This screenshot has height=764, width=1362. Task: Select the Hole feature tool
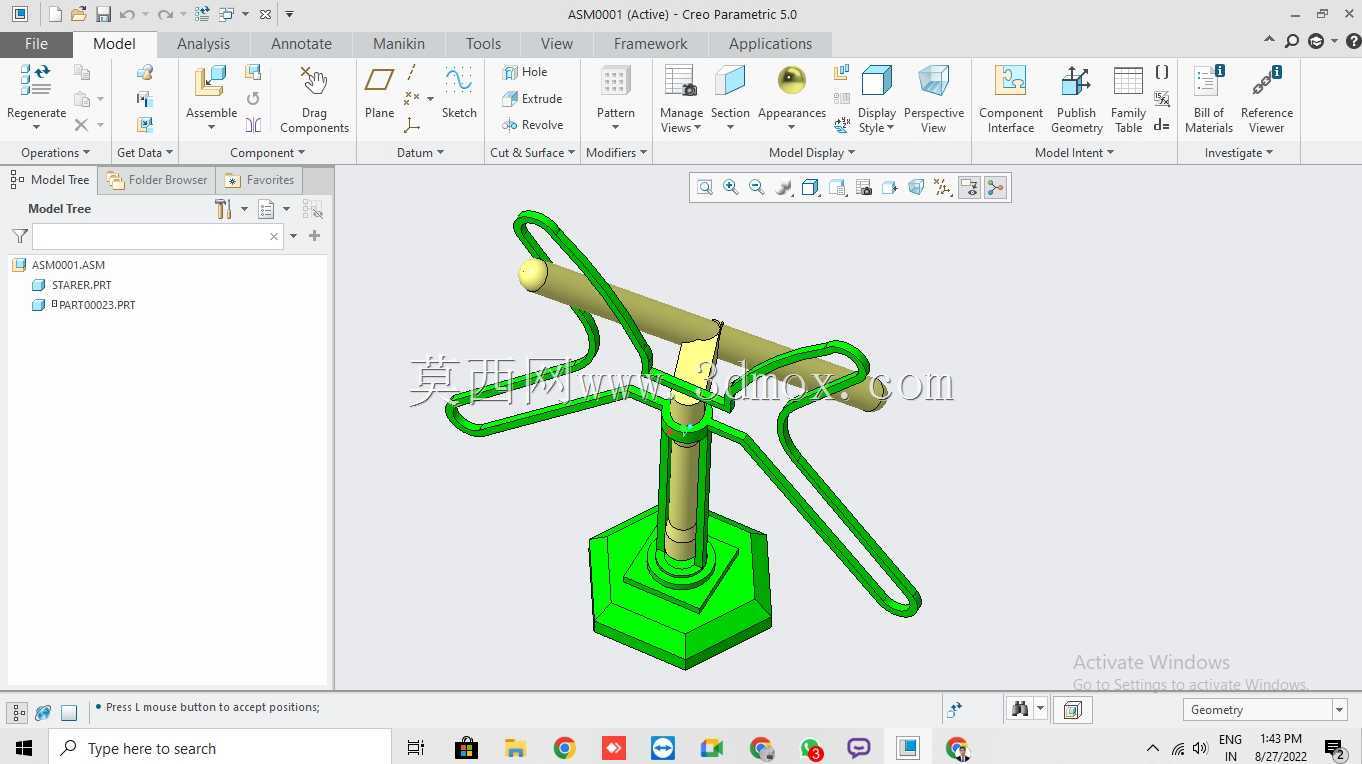click(x=525, y=72)
